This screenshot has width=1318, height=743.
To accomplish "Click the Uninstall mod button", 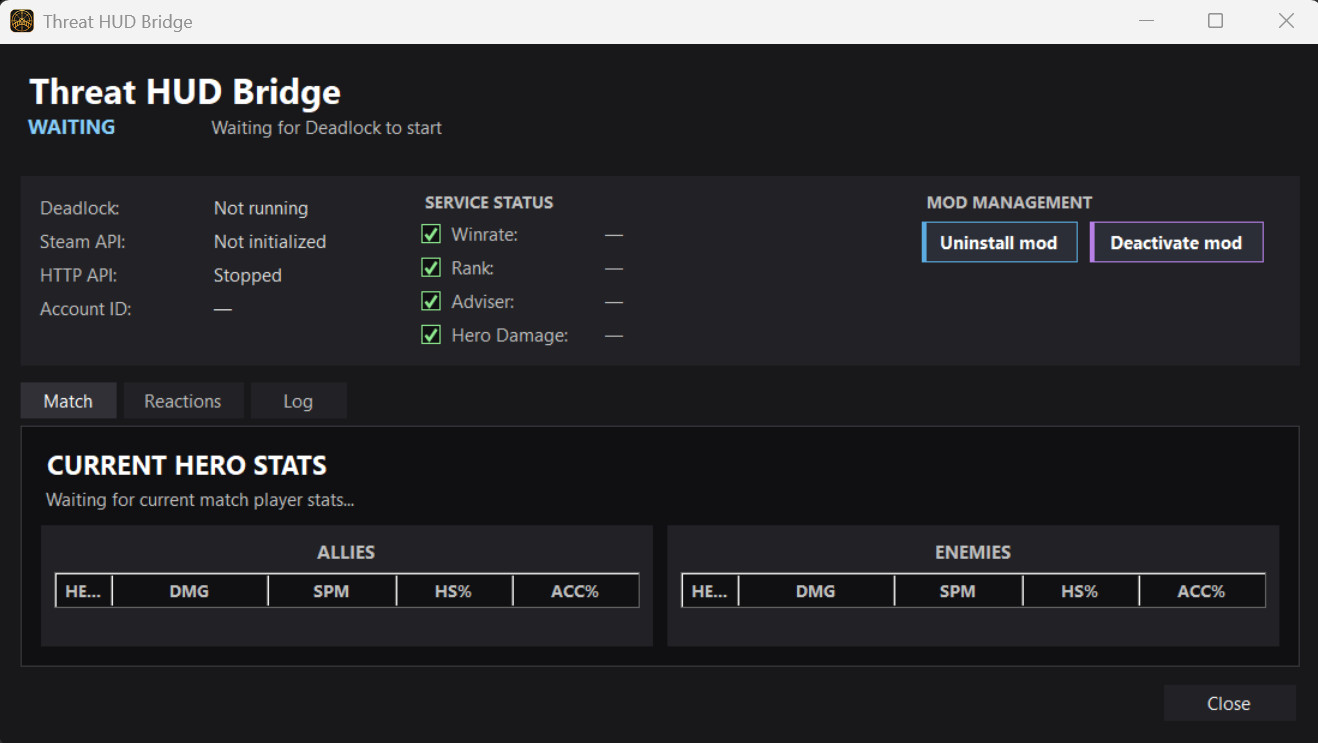I will (999, 242).
